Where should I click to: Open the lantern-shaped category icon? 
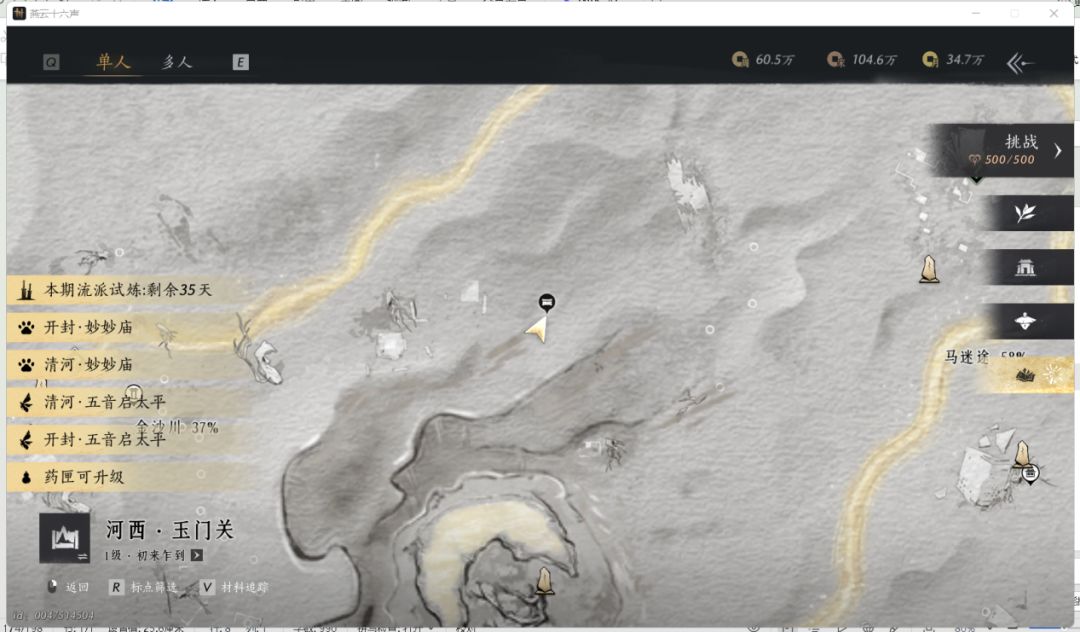pos(1025,321)
